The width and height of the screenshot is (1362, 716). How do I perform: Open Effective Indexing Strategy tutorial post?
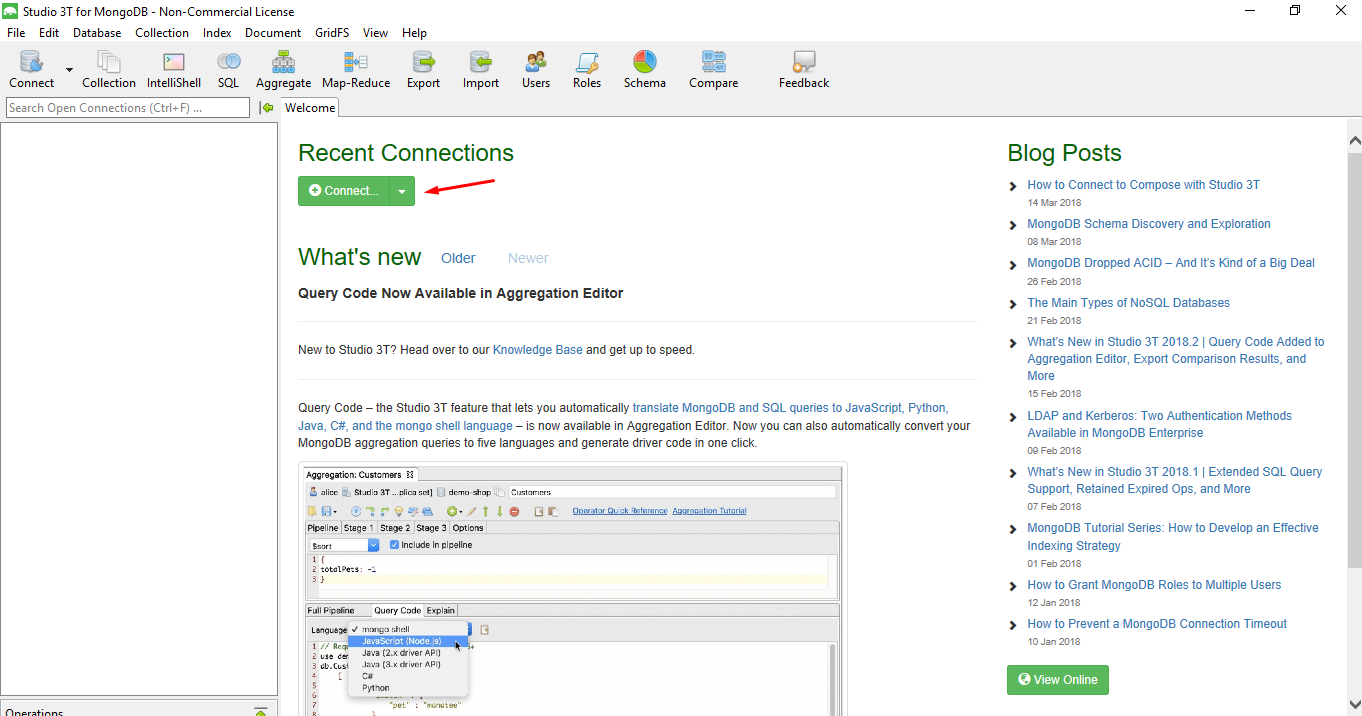click(x=1173, y=537)
